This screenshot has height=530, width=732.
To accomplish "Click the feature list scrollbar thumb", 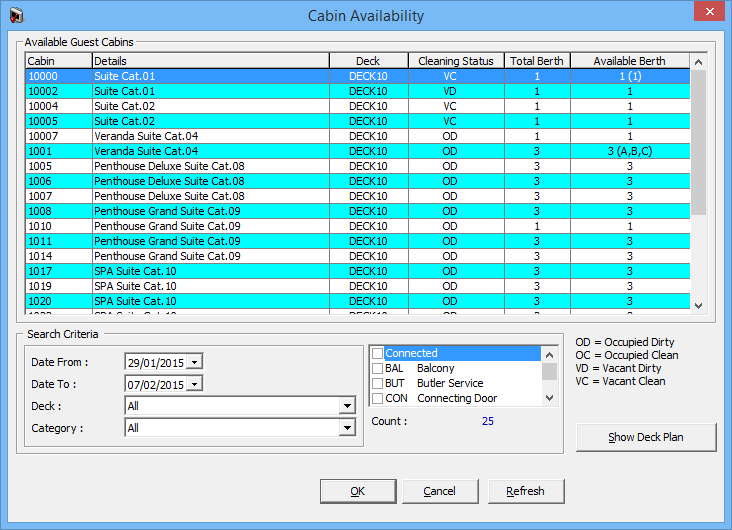I will coord(549,371).
